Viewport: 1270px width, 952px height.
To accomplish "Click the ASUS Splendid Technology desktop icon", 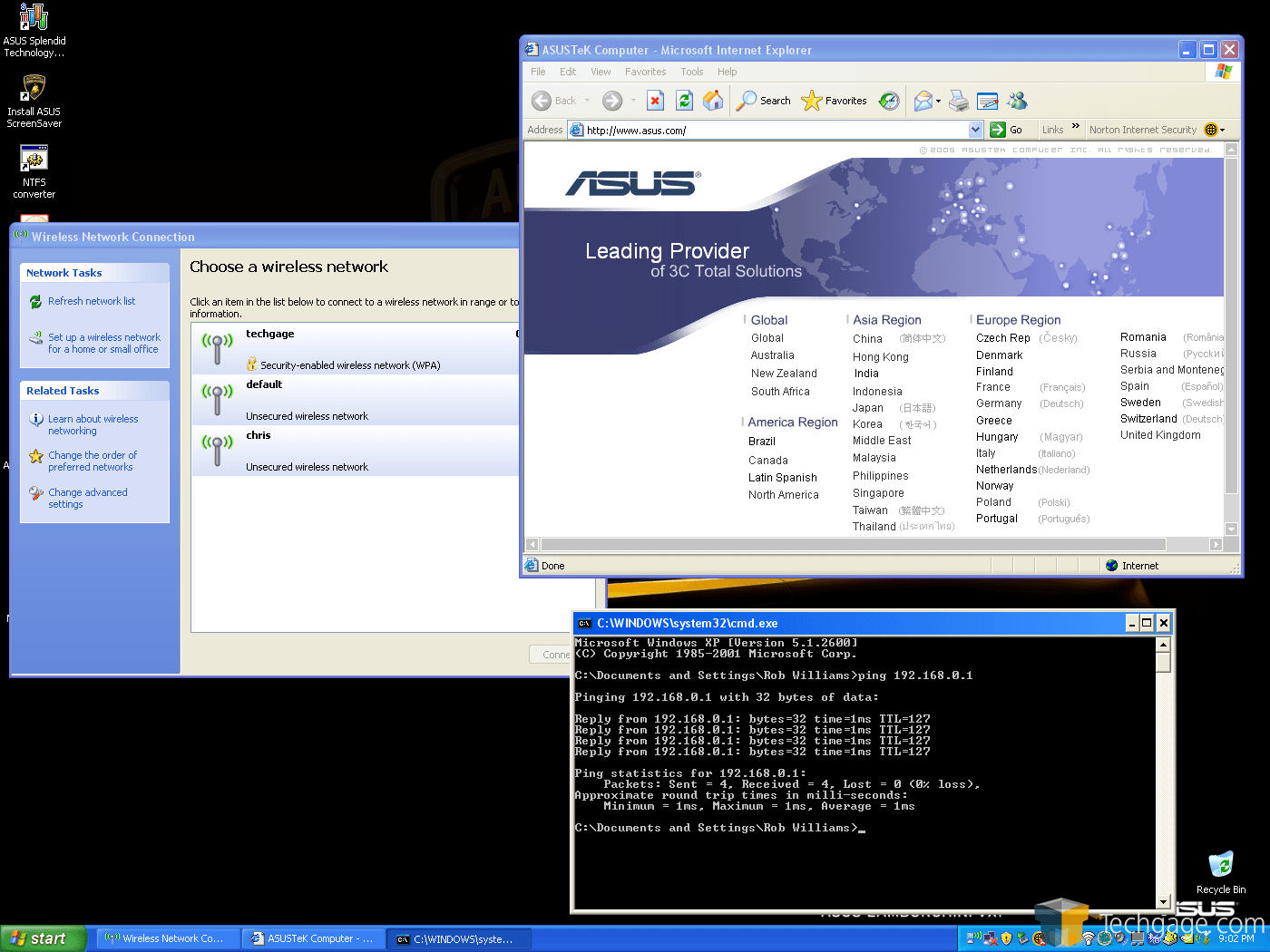I will 34,31.
